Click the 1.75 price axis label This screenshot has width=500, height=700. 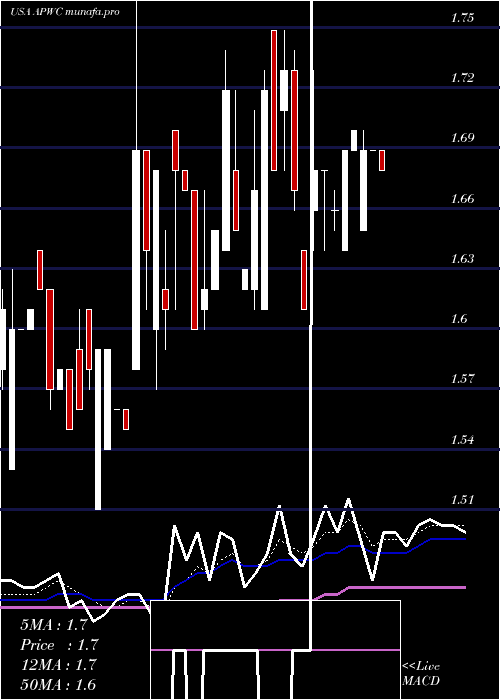tap(462, 18)
